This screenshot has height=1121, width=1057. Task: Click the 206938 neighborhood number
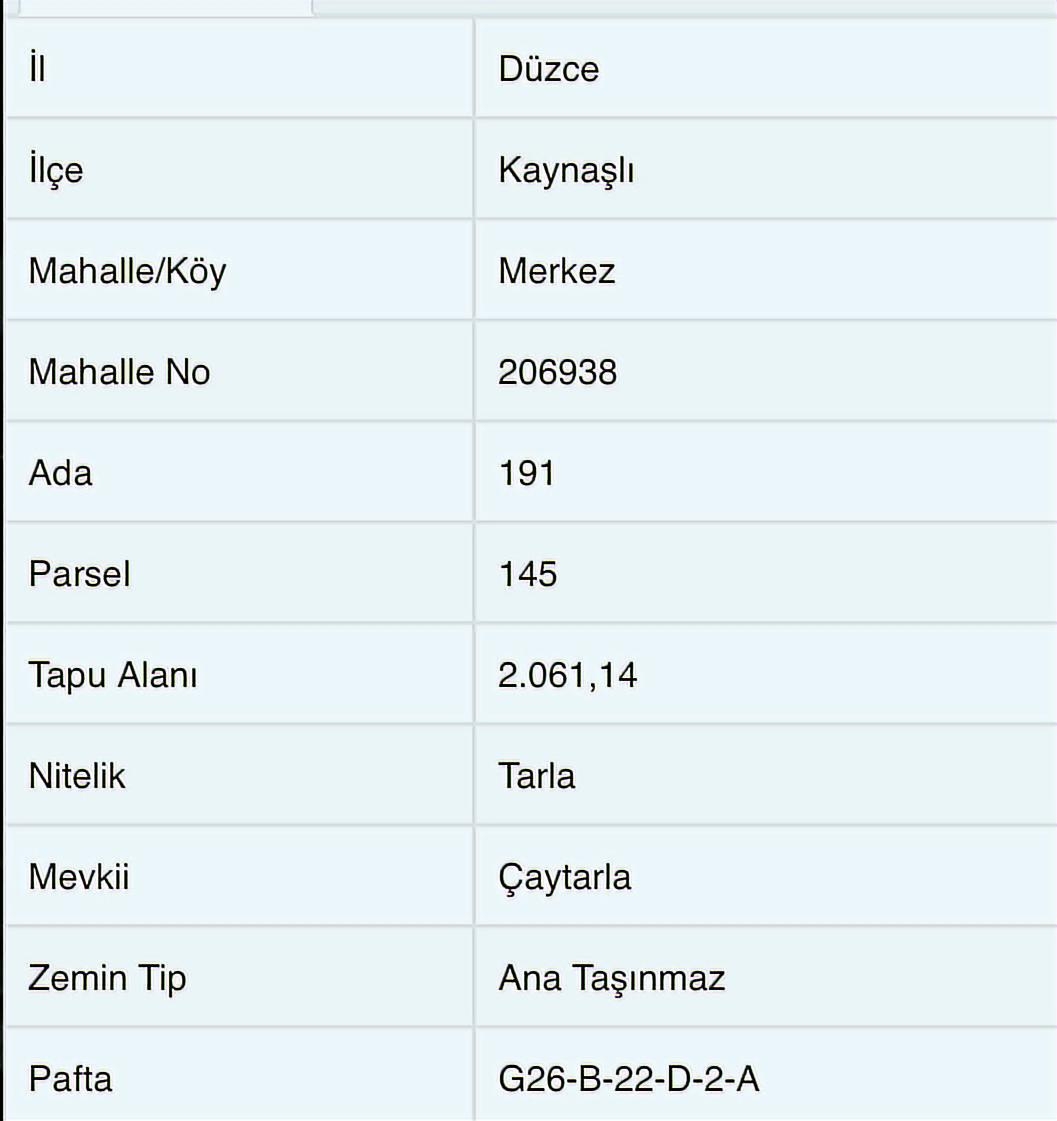click(x=557, y=372)
